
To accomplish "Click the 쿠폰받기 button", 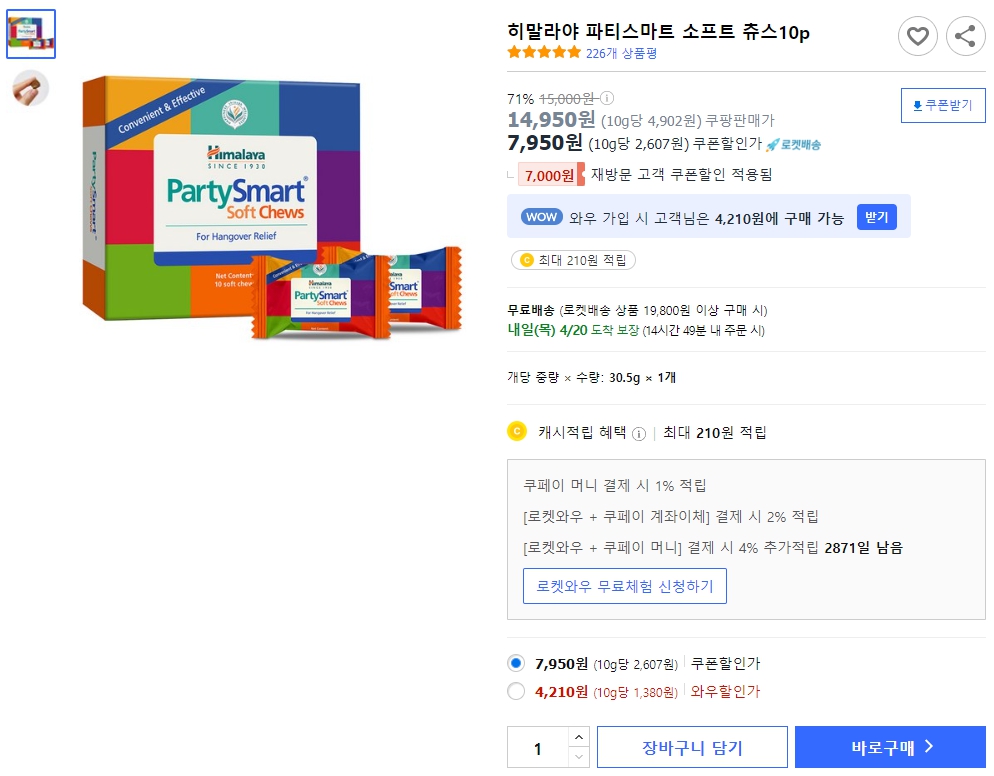I will [x=943, y=105].
